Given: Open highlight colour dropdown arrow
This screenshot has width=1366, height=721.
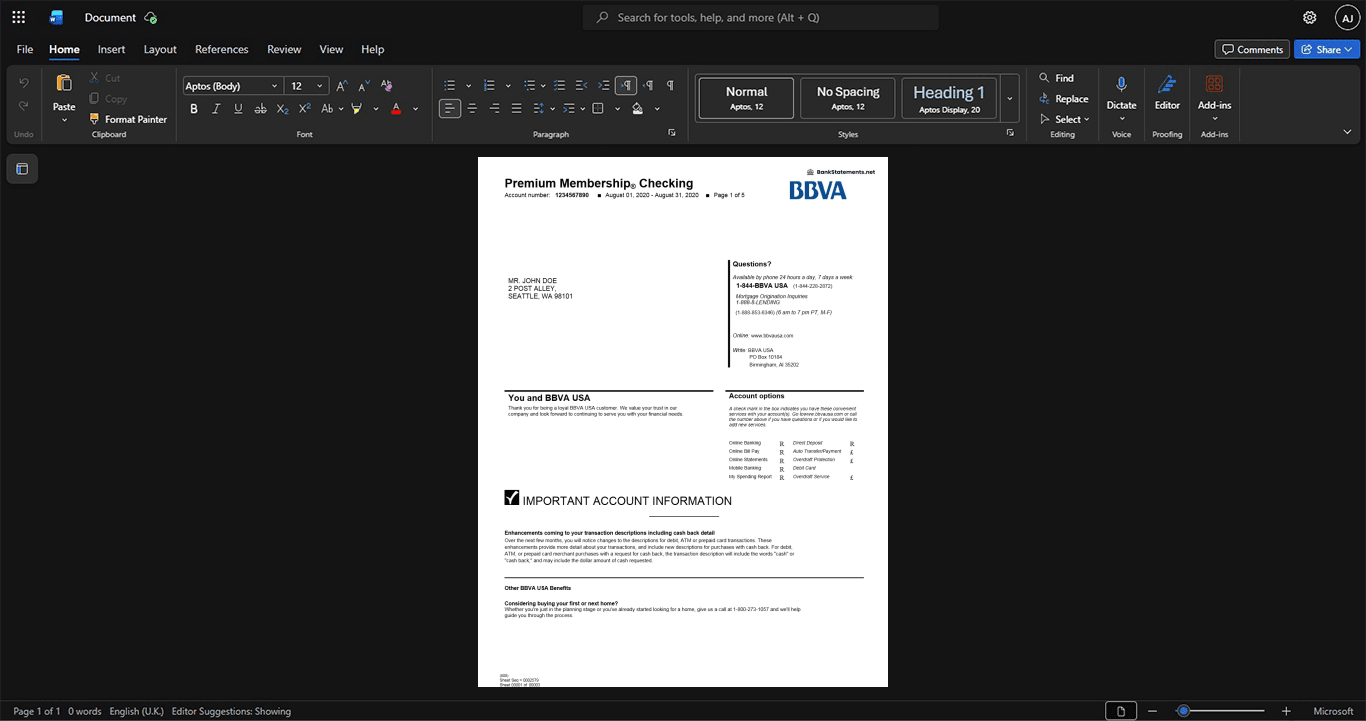Looking at the screenshot, I should (376, 108).
